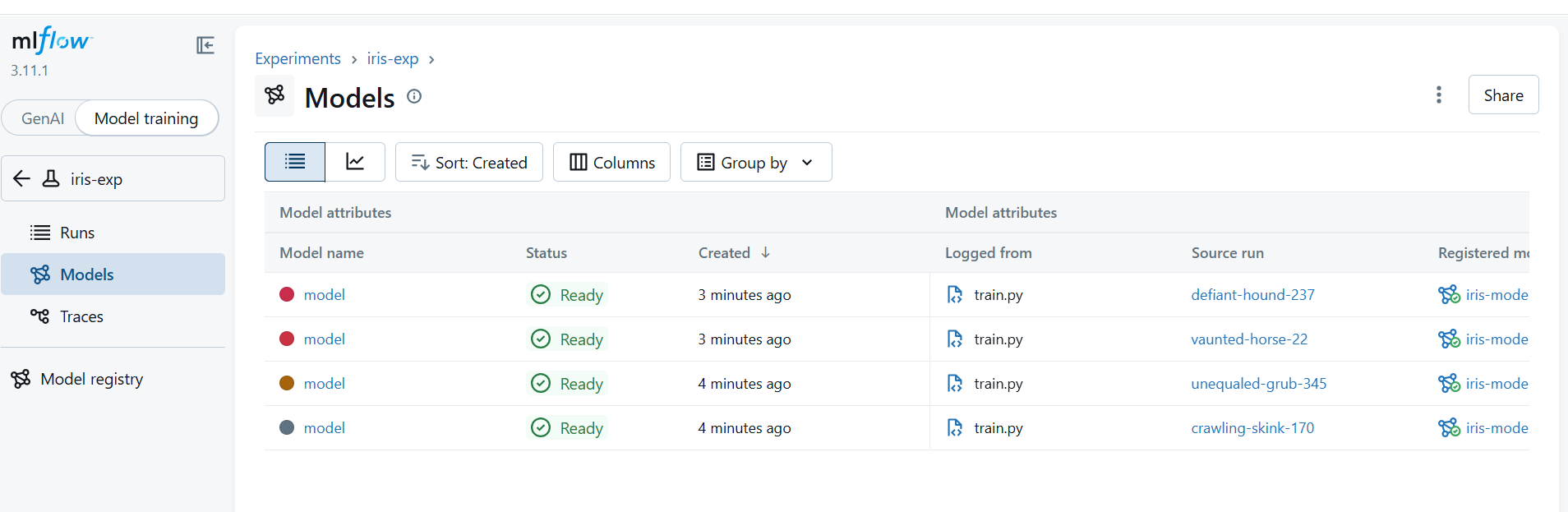The image size is (1568, 512).
Task: Click the train.py file icon in unequaled-grub-345 row
Action: click(954, 383)
